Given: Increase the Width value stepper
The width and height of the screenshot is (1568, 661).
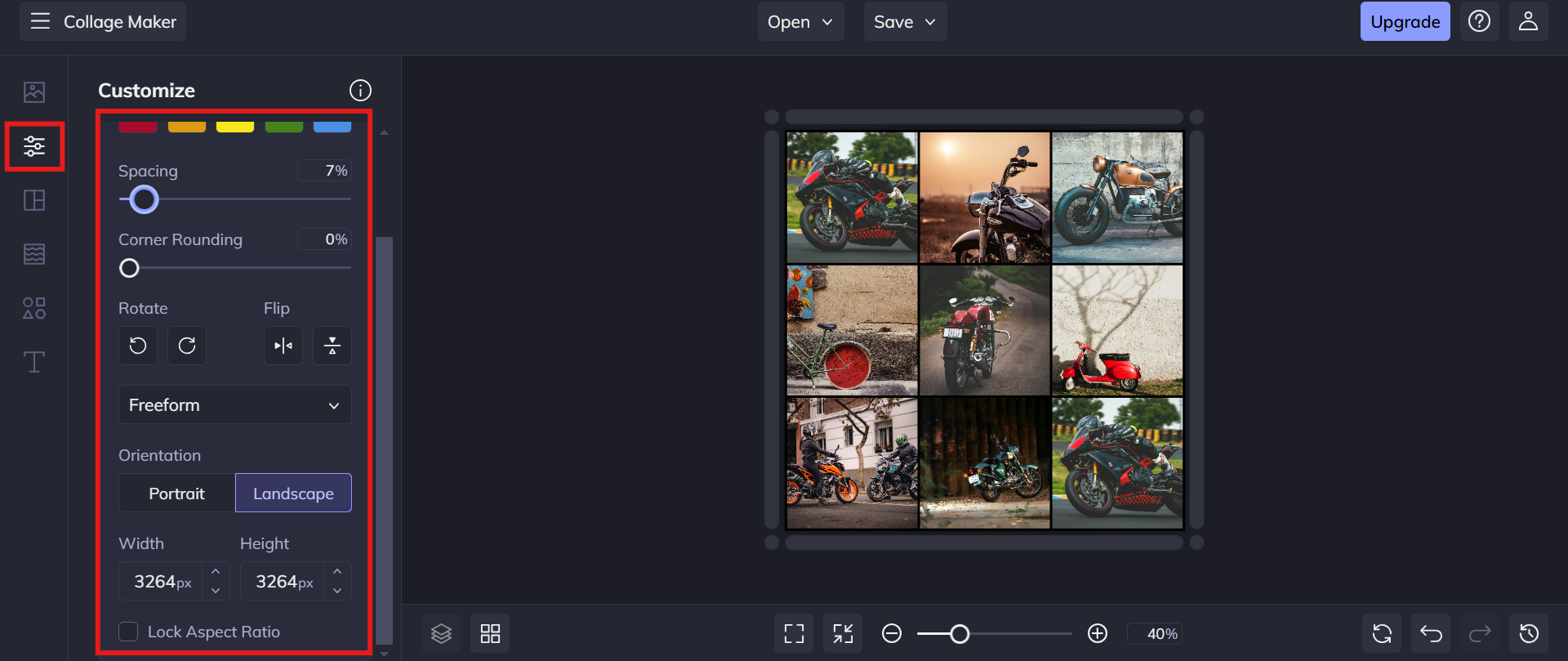Looking at the screenshot, I should pyautogui.click(x=216, y=572).
